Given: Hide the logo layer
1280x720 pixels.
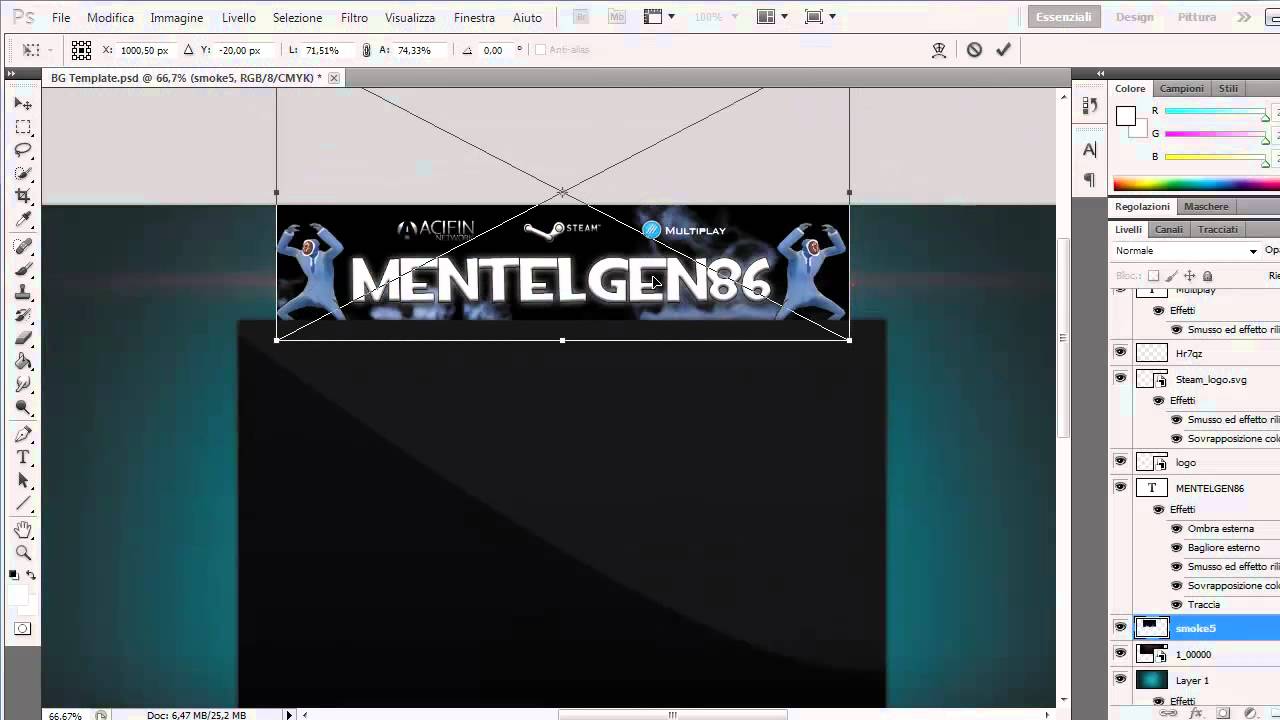Looking at the screenshot, I should pos(1120,462).
